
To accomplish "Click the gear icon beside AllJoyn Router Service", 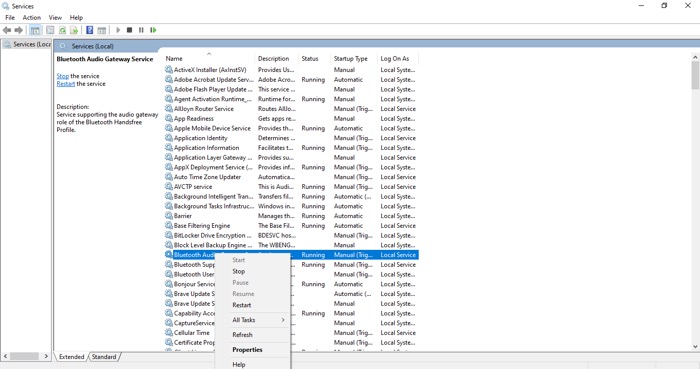I will (169, 108).
